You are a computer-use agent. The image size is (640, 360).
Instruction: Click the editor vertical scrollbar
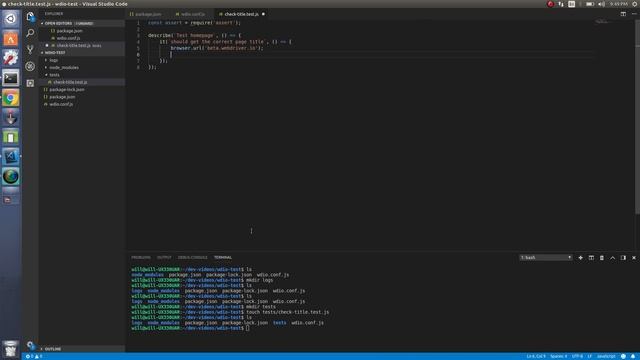(638, 116)
